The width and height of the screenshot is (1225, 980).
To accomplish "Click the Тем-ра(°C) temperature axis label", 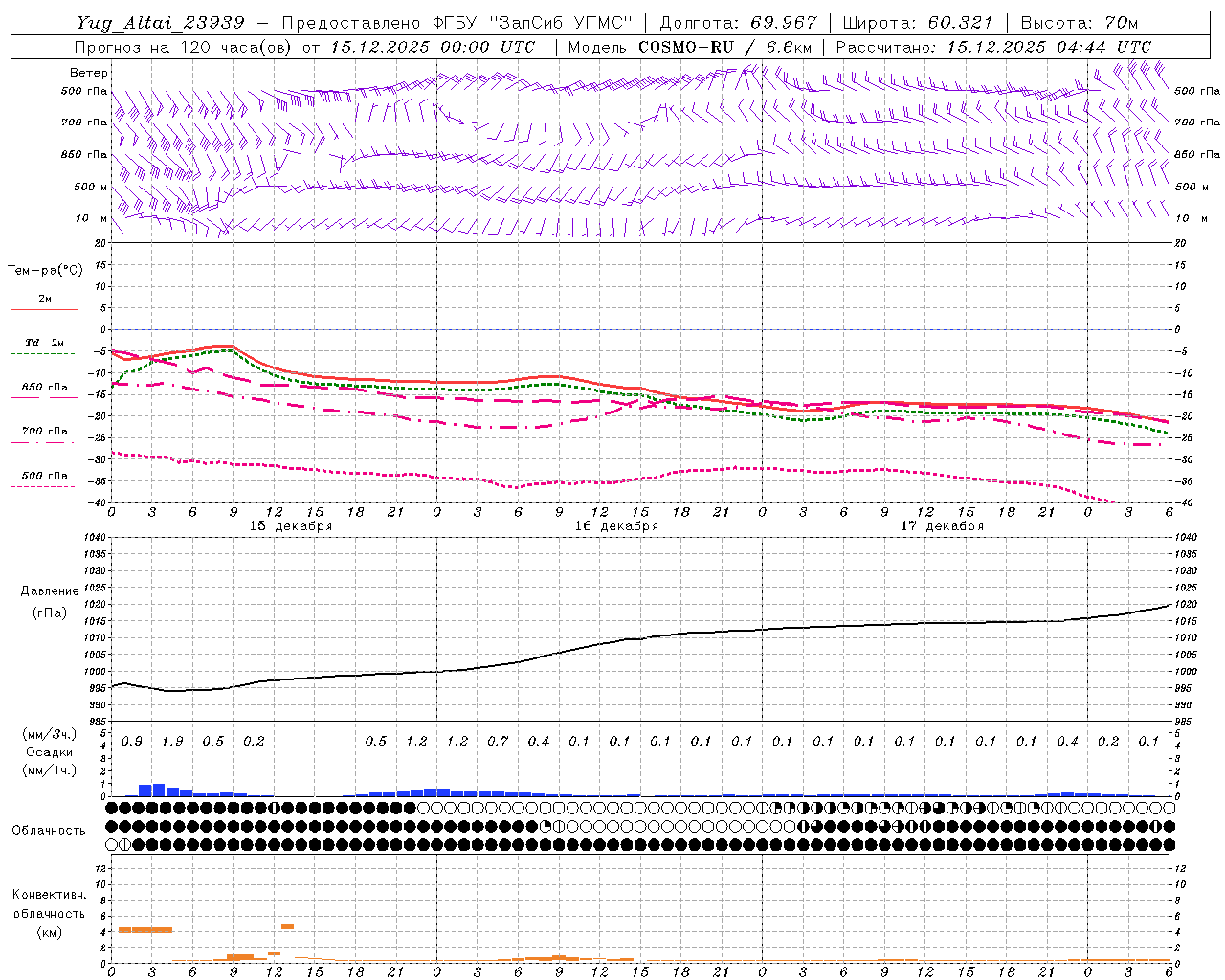I will [45, 271].
